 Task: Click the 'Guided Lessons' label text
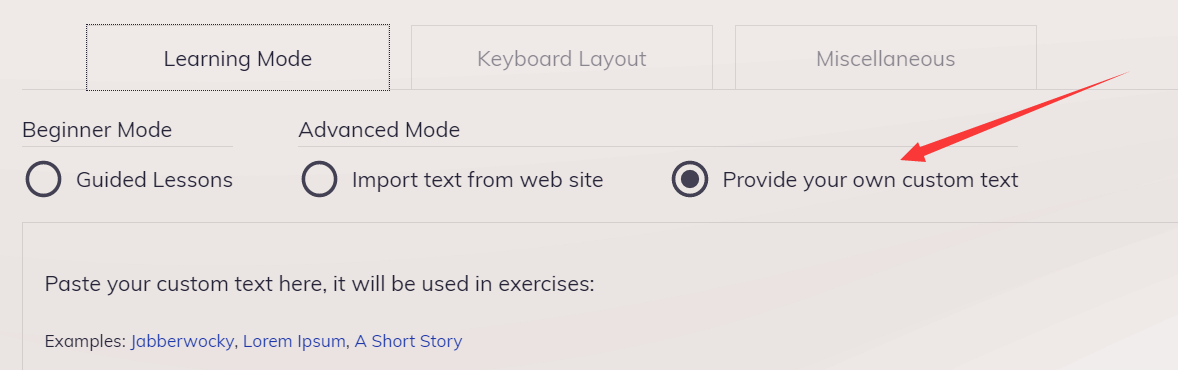pyautogui.click(x=154, y=180)
